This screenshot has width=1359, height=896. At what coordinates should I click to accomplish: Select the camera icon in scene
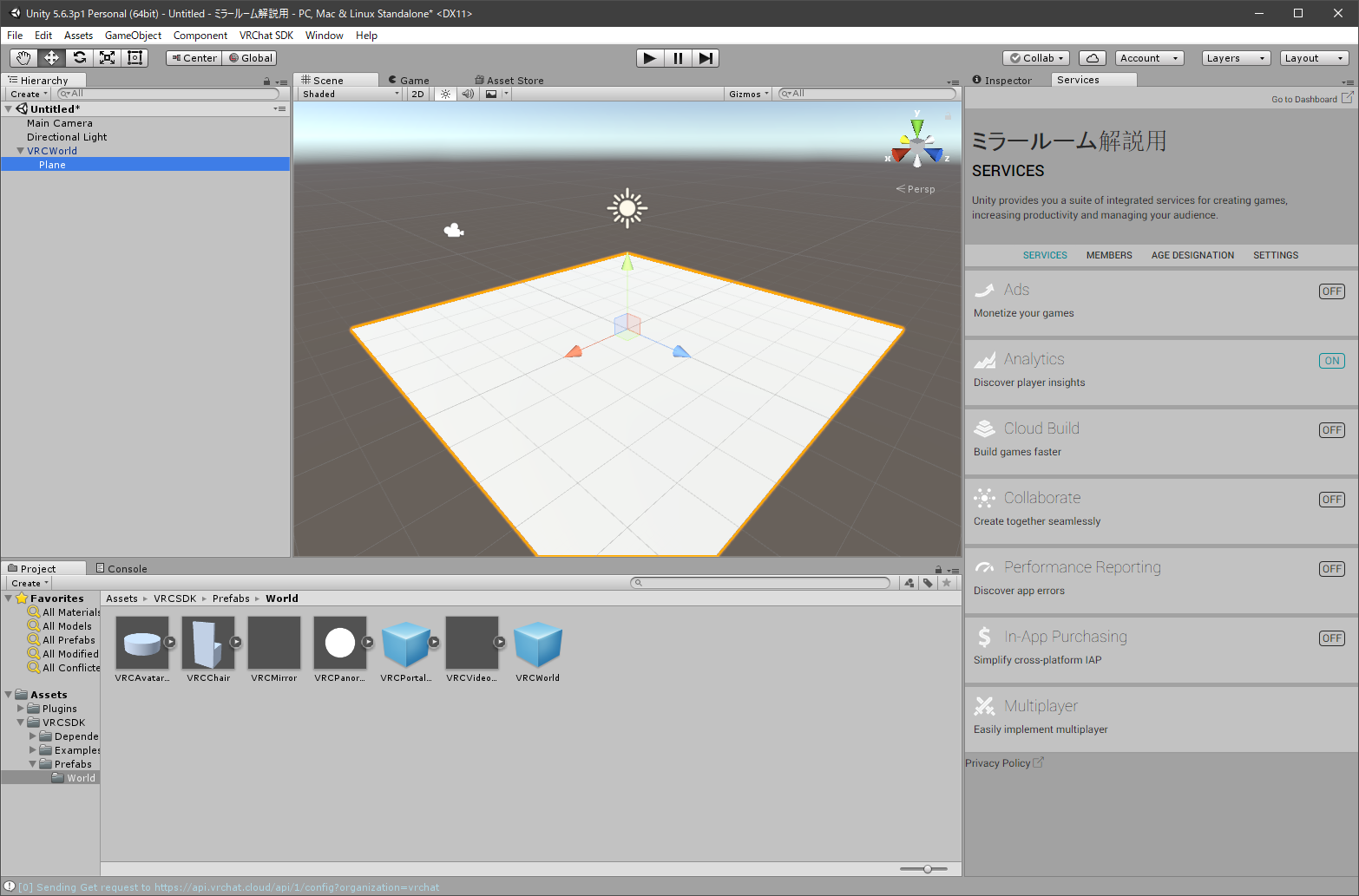(454, 230)
